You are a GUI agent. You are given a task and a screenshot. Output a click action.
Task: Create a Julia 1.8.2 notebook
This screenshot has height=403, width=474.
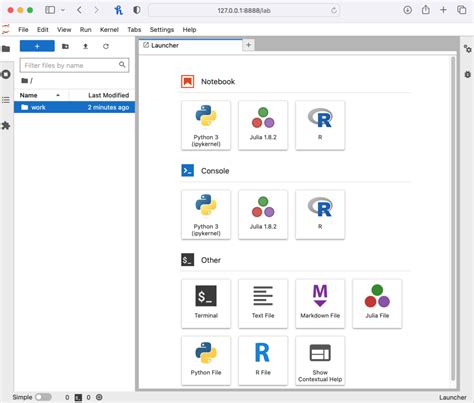(x=263, y=126)
